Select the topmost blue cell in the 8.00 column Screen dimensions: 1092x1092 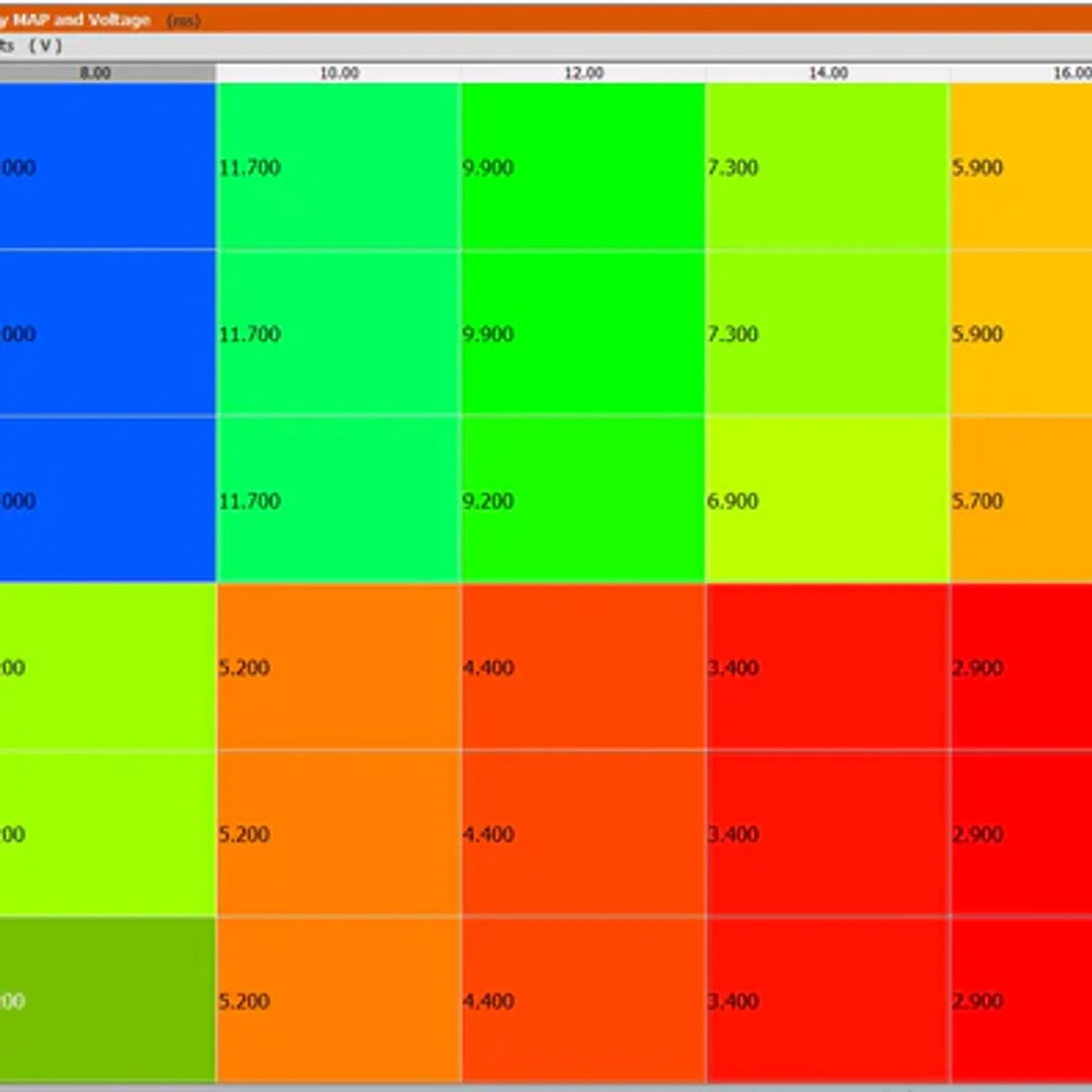pyautogui.click(x=107, y=167)
